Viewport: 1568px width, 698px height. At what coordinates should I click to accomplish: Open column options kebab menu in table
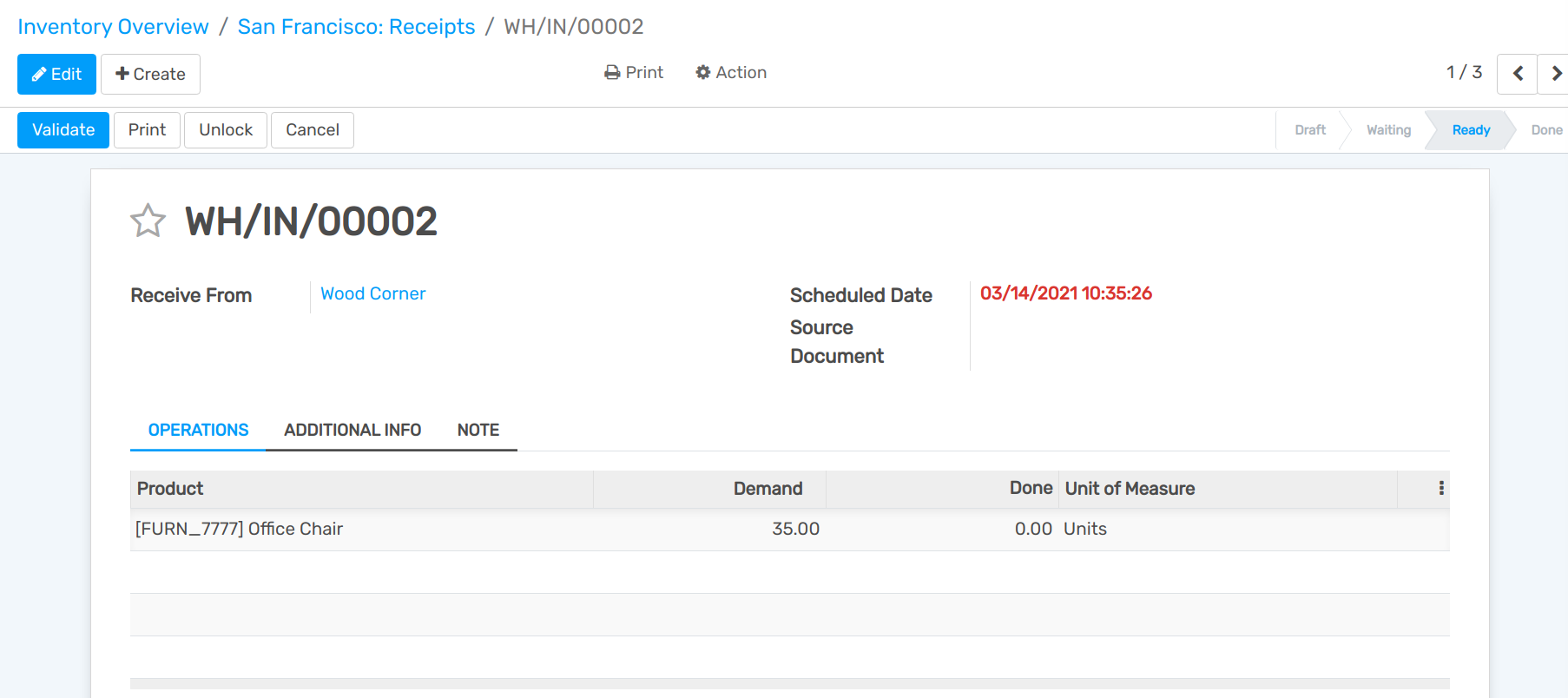[x=1441, y=488]
